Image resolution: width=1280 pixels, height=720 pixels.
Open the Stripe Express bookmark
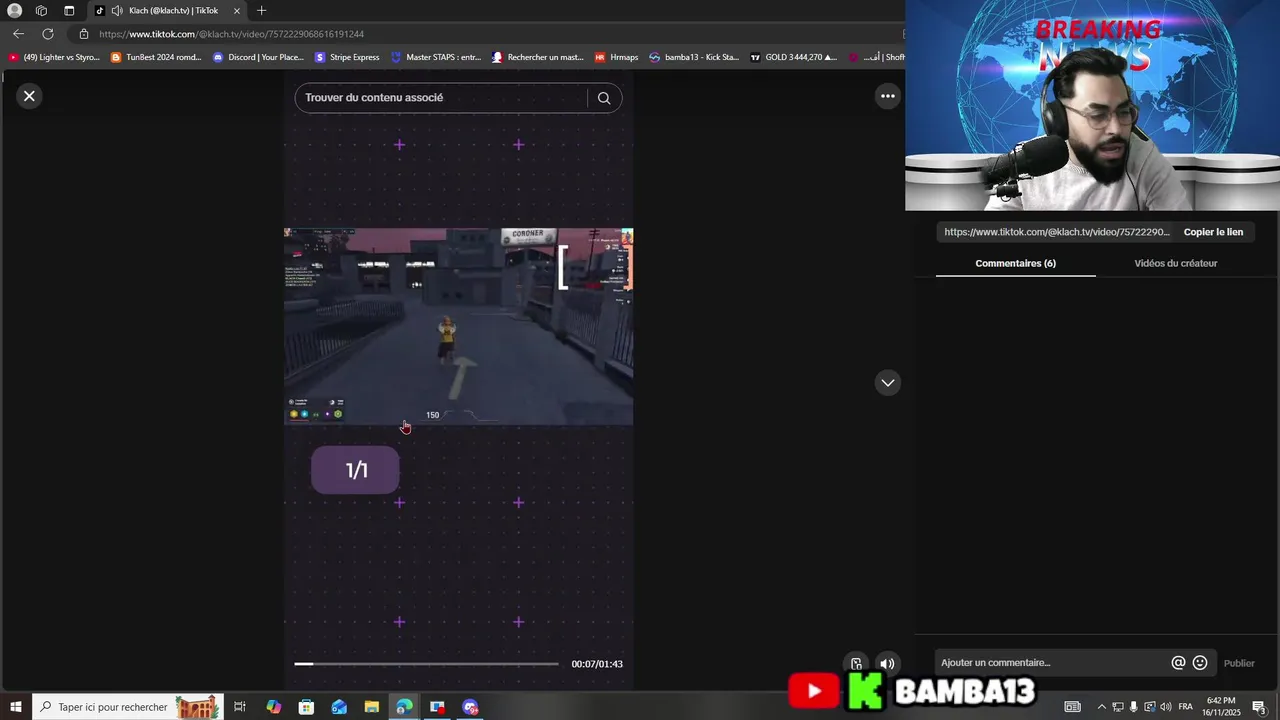pyautogui.click(x=347, y=57)
